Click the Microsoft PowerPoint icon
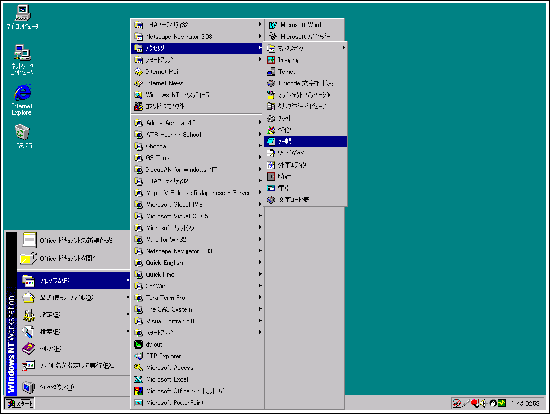This screenshot has height=414, width=550. click(x=139, y=402)
